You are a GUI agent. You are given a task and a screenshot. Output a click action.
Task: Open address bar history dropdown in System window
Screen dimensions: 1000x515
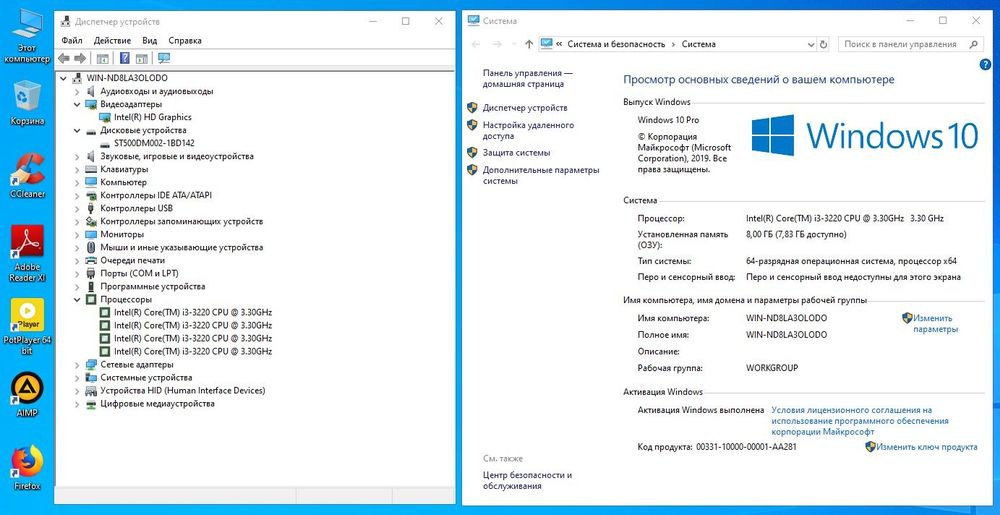[811, 44]
